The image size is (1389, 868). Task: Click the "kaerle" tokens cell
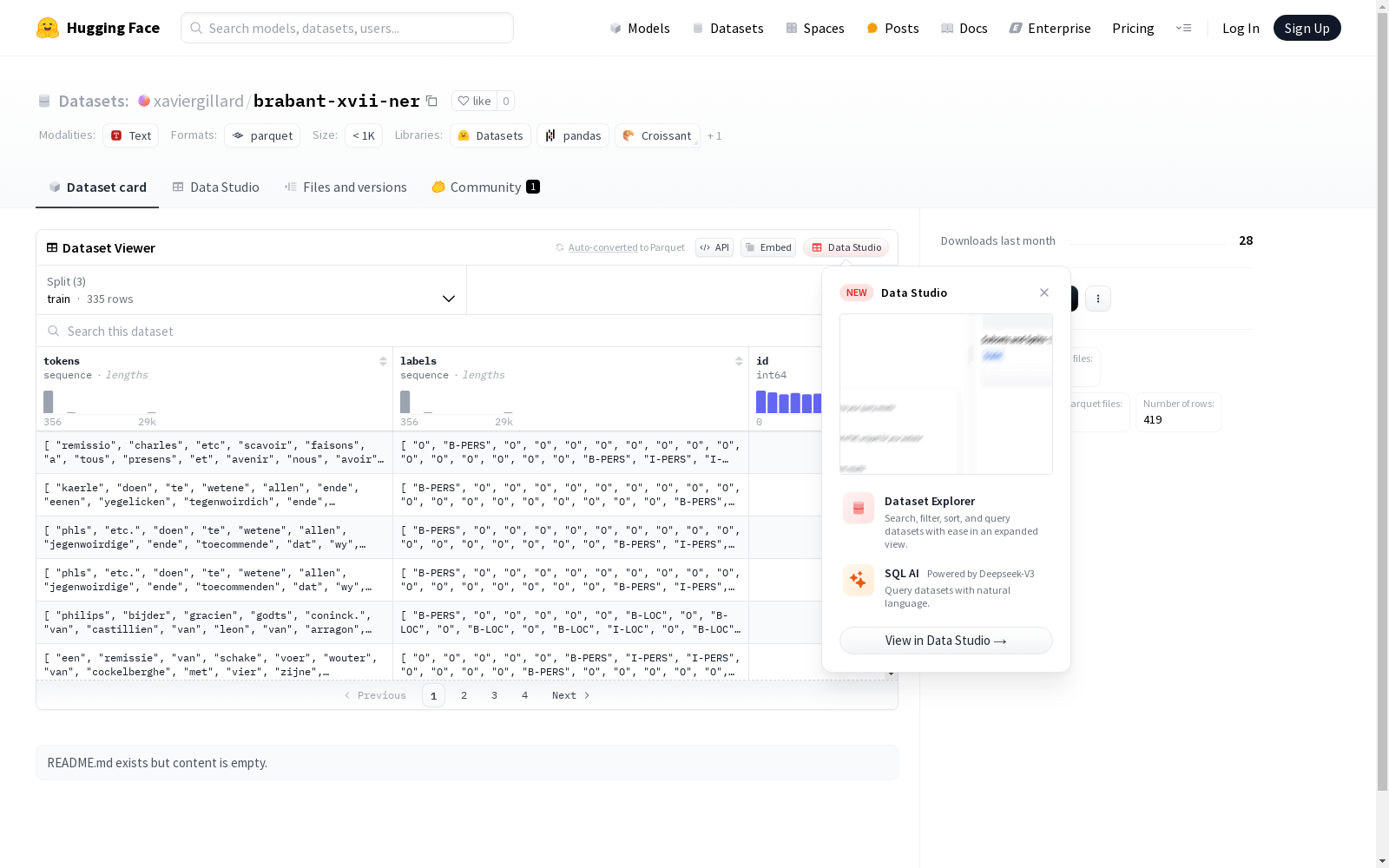pyautogui.click(x=214, y=495)
